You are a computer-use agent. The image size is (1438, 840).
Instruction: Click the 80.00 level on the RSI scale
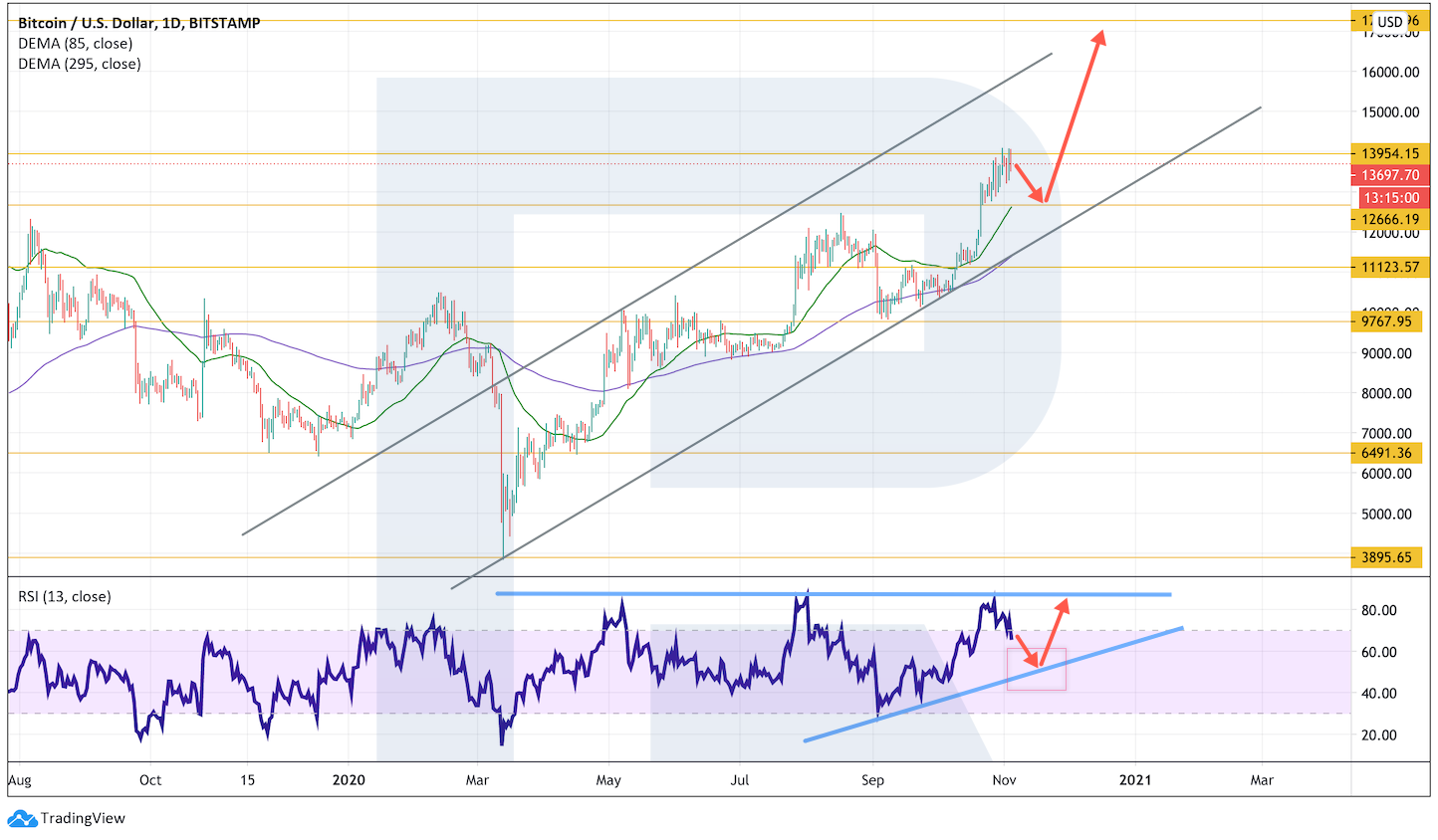point(1379,610)
